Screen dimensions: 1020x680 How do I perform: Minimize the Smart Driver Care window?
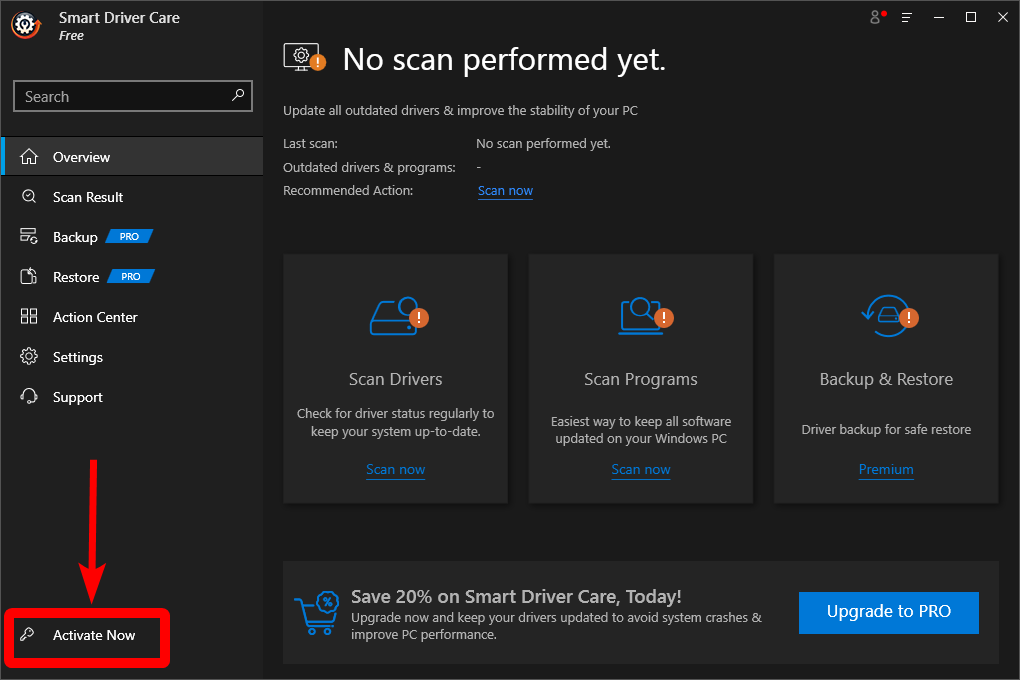[939, 18]
